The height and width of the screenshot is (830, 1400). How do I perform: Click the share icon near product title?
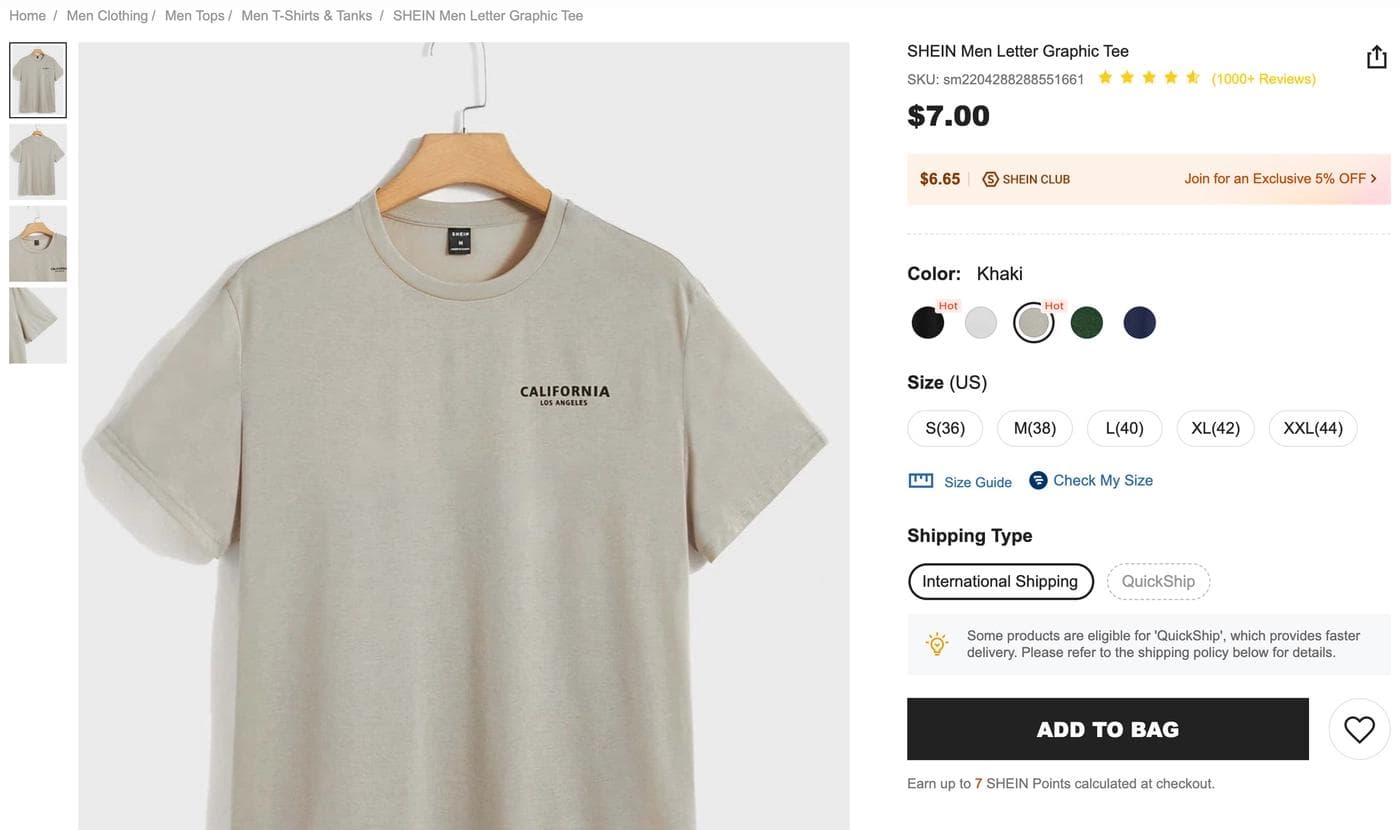coord(1376,57)
